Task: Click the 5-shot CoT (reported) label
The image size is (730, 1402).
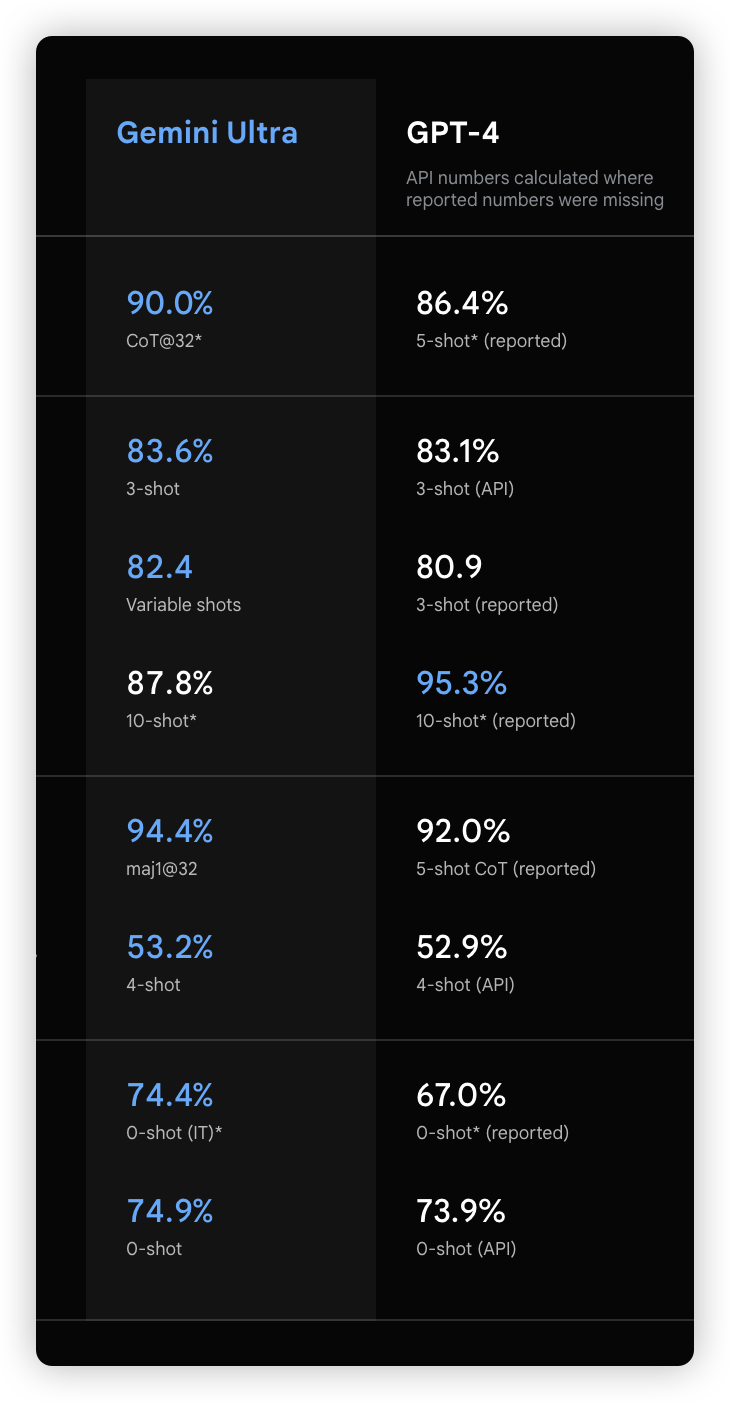Action: [x=506, y=869]
